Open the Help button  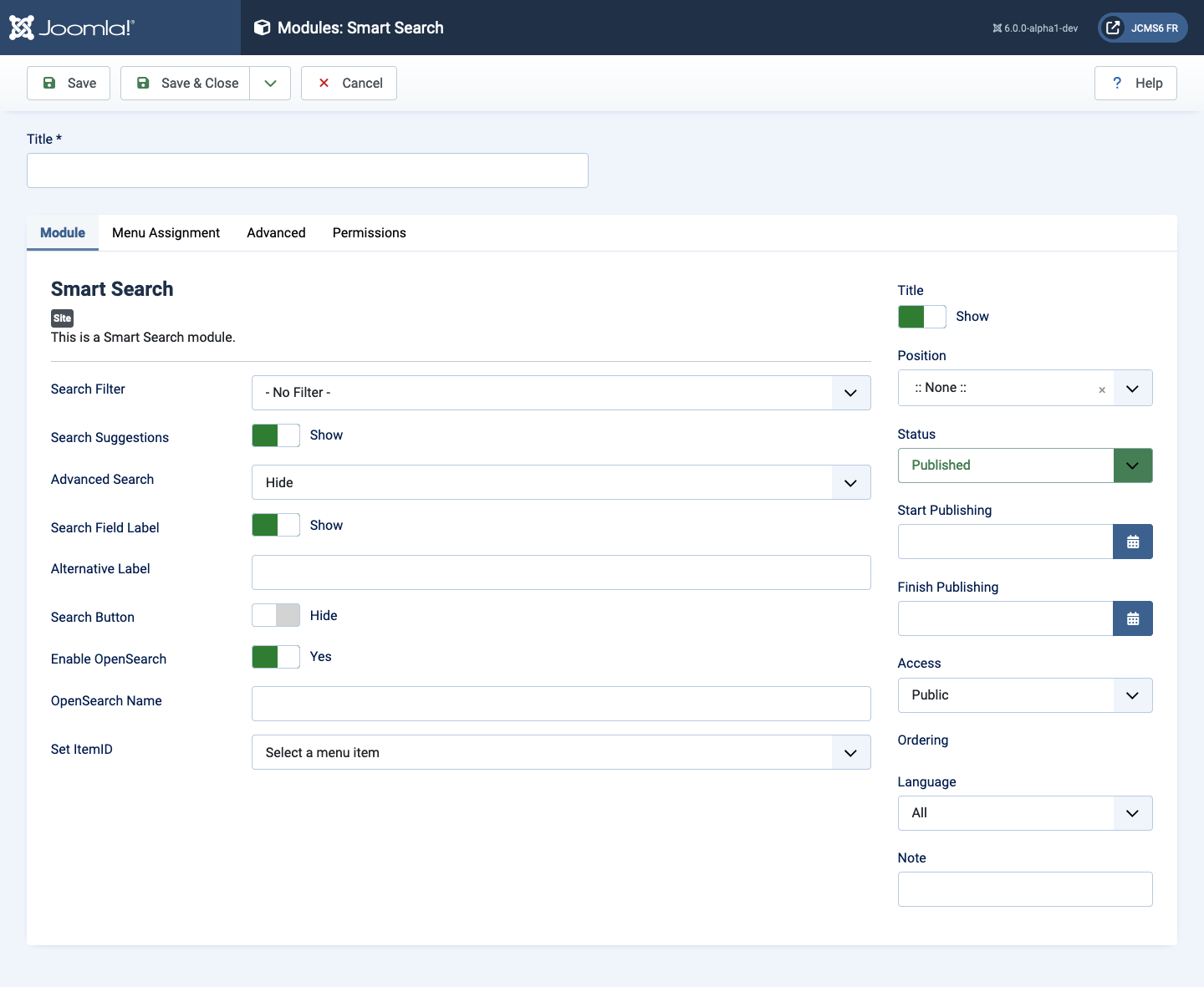[x=1135, y=83]
